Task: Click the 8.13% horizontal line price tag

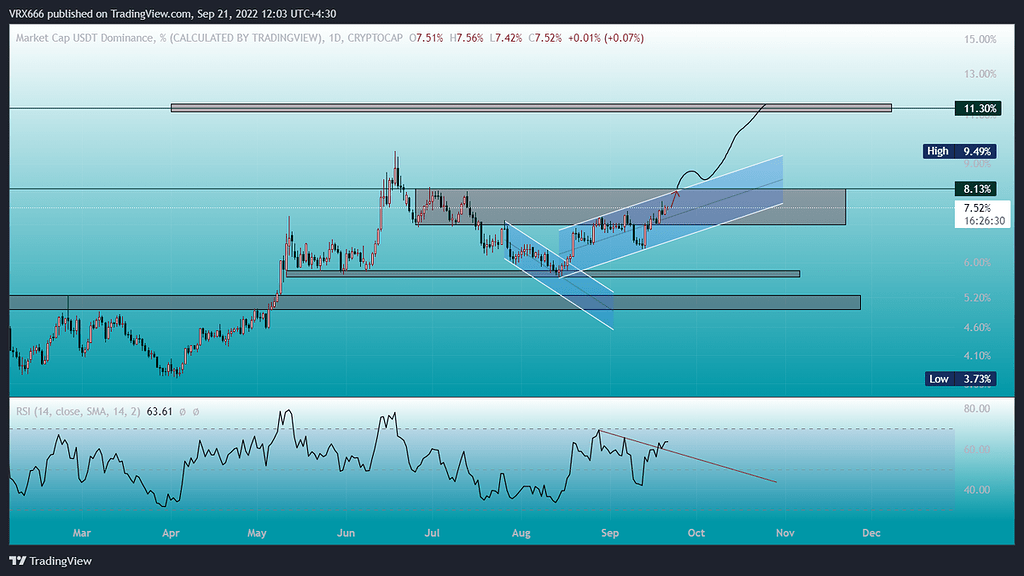Action: (976, 188)
